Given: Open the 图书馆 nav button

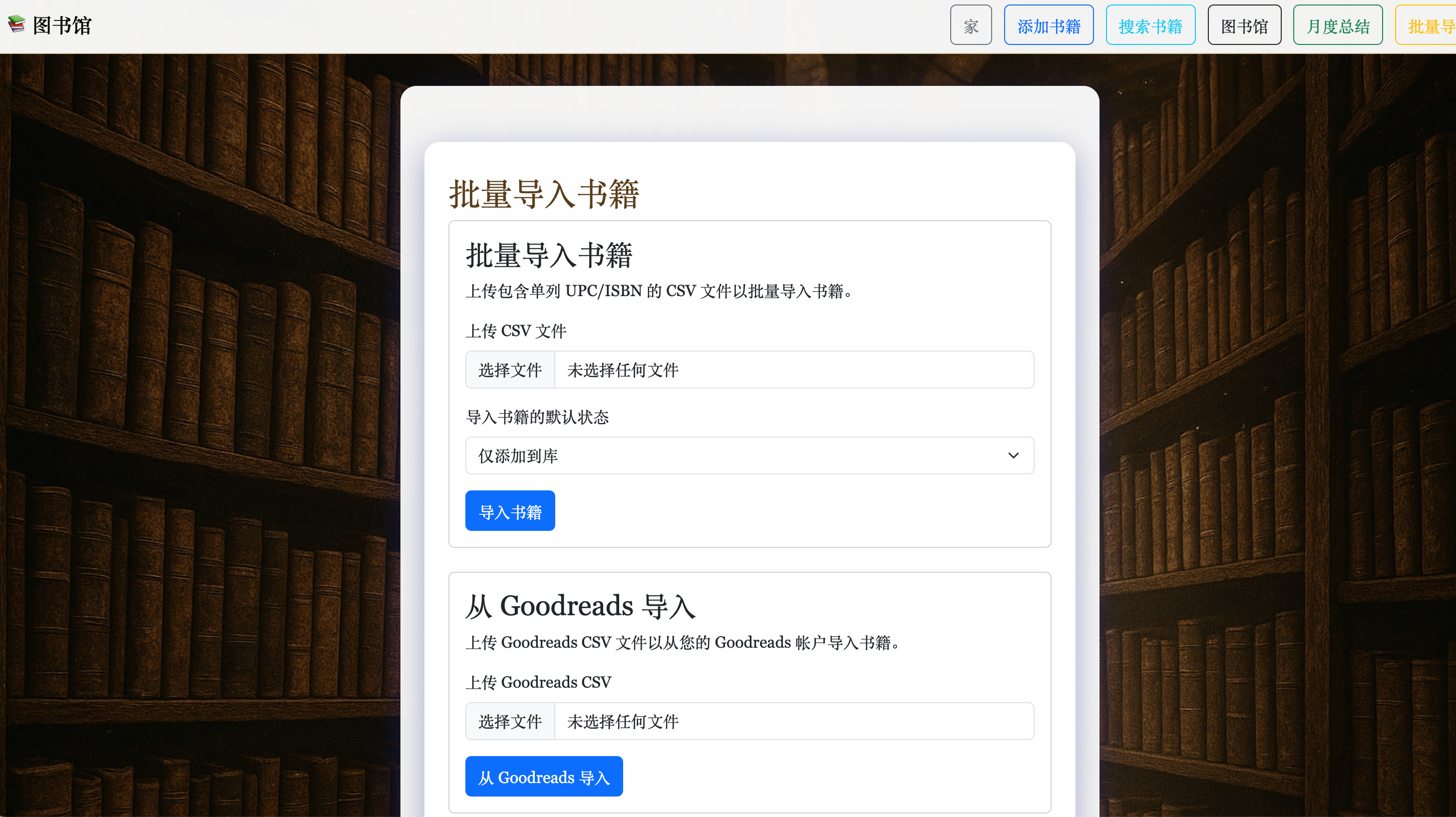Looking at the screenshot, I should [x=1244, y=25].
